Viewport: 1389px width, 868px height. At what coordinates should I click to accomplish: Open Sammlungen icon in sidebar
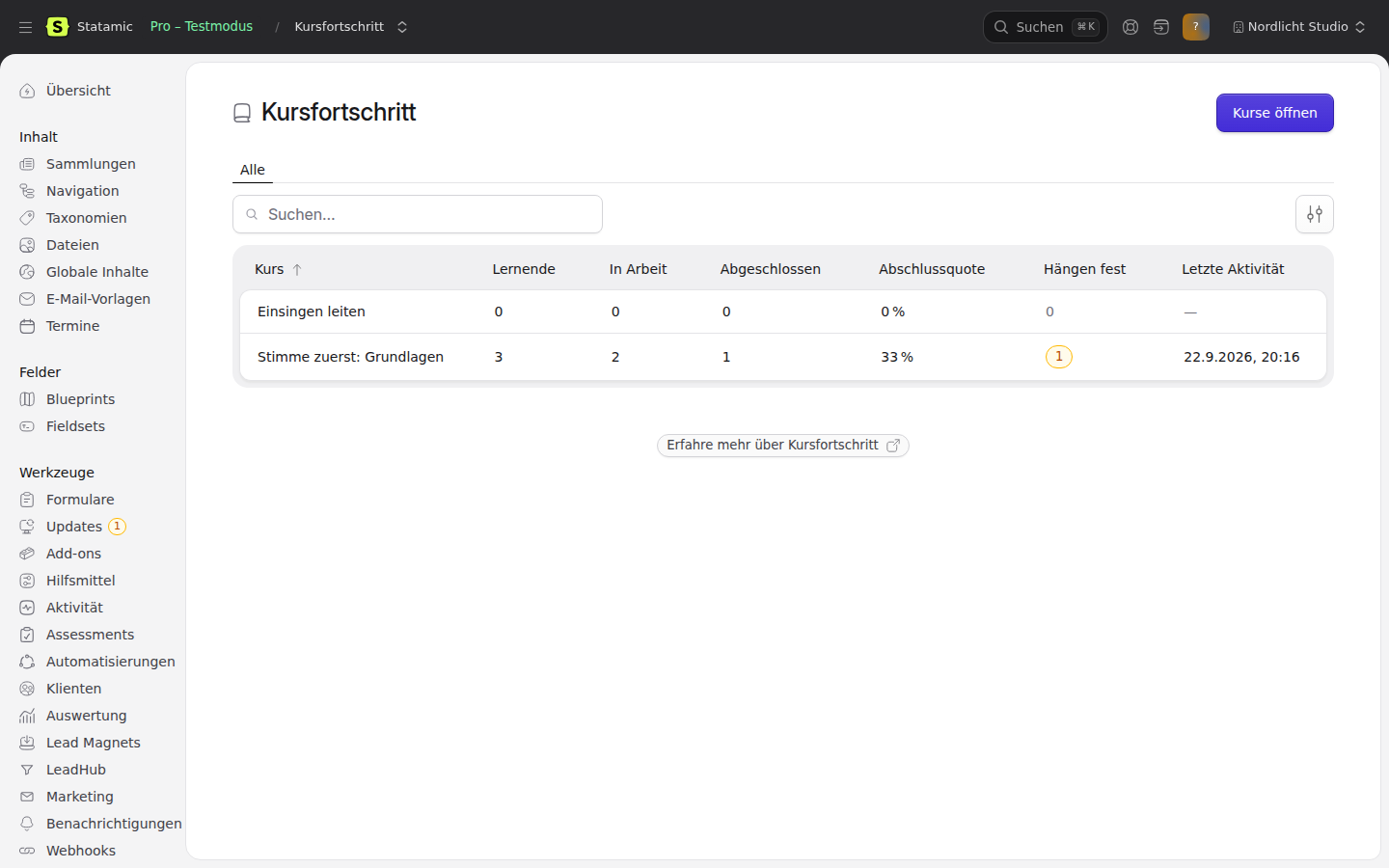[27, 164]
